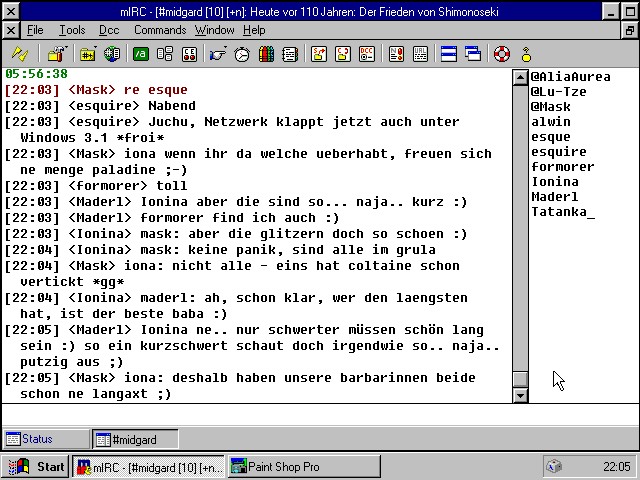Open the Colors crayons icon

pos(266,54)
